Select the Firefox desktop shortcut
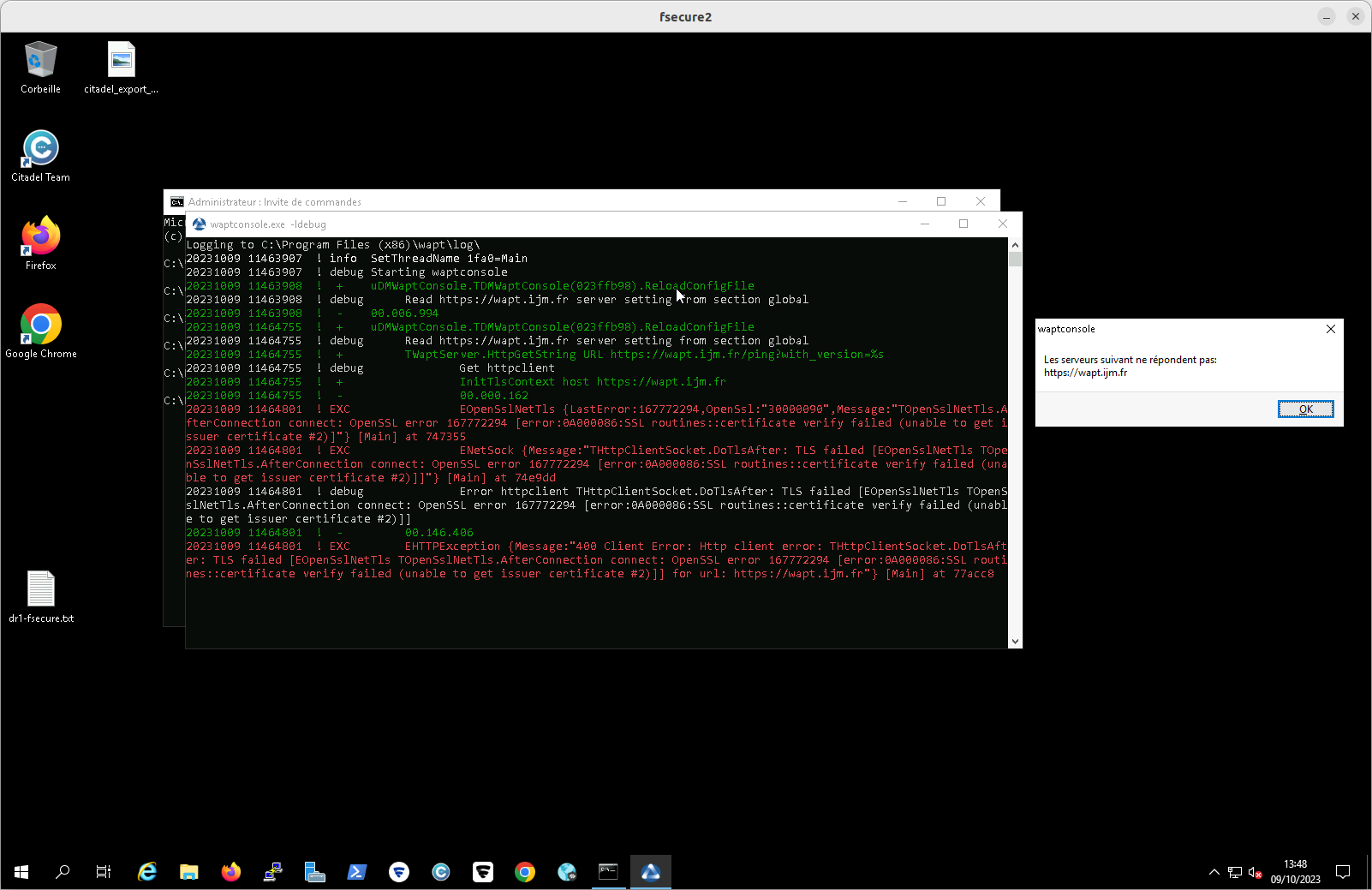Image resolution: width=1372 pixels, height=890 pixels. tap(40, 244)
